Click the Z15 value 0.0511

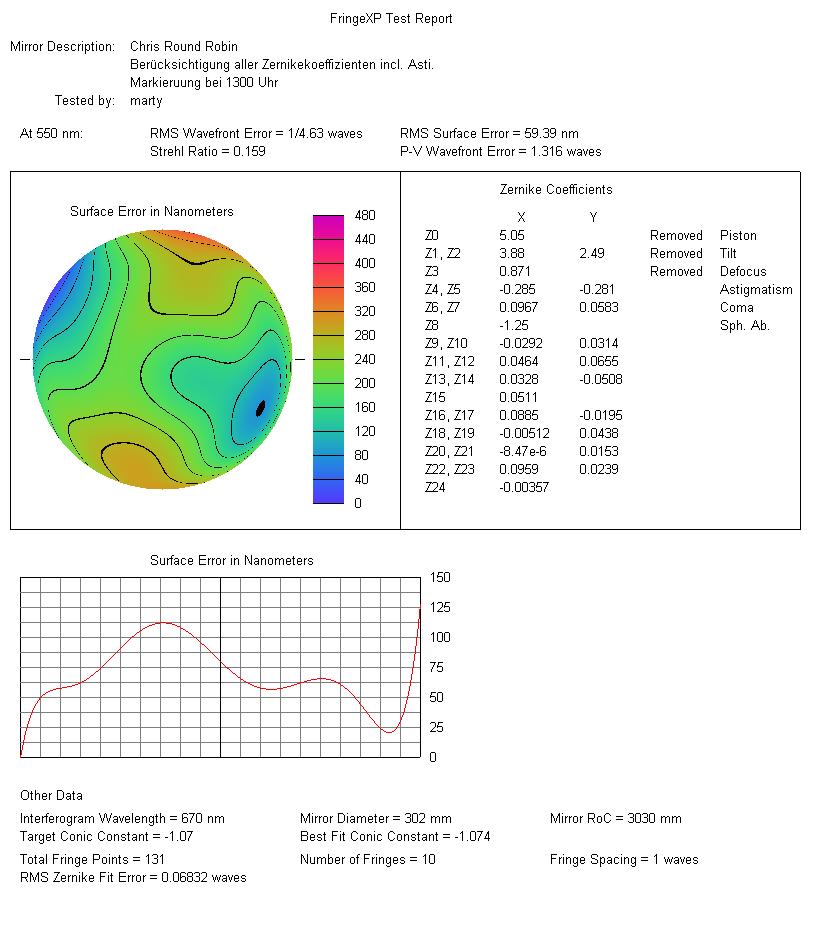click(518, 397)
